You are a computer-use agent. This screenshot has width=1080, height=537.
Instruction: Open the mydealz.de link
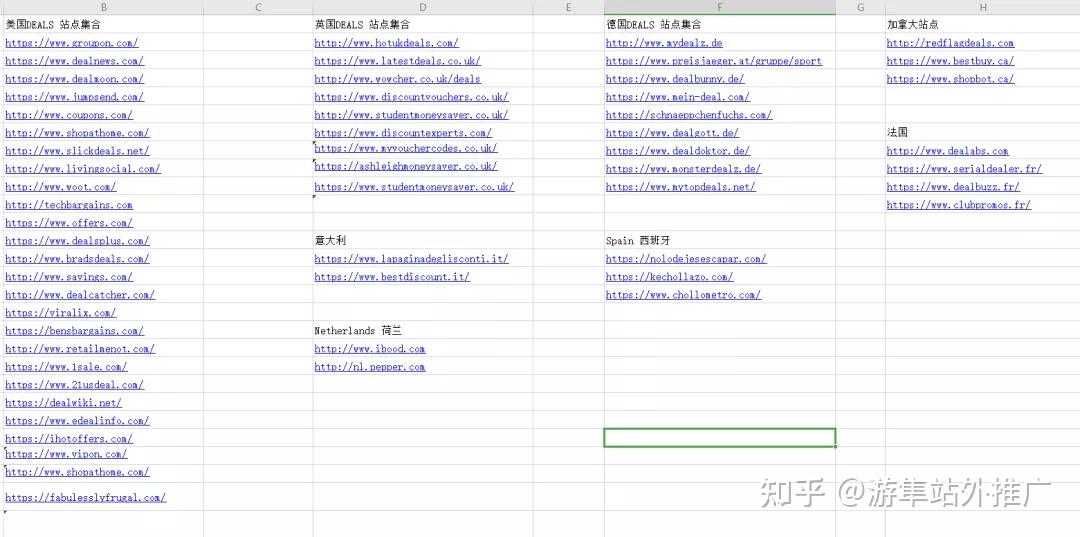point(664,43)
